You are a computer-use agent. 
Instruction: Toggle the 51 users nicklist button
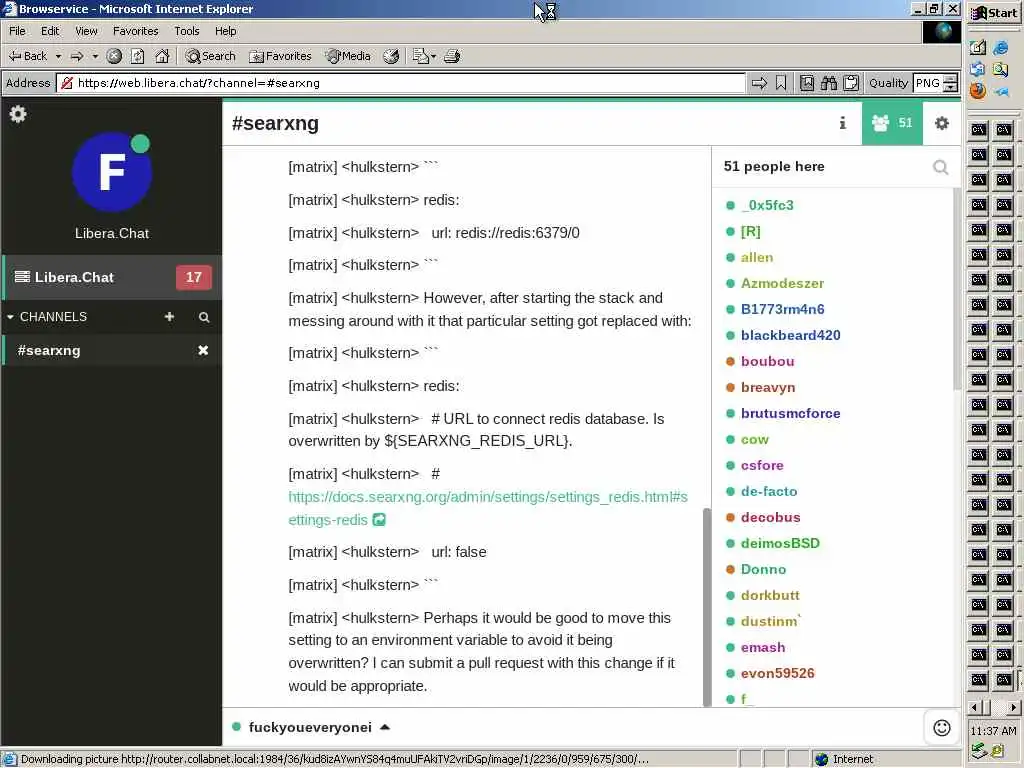point(892,123)
